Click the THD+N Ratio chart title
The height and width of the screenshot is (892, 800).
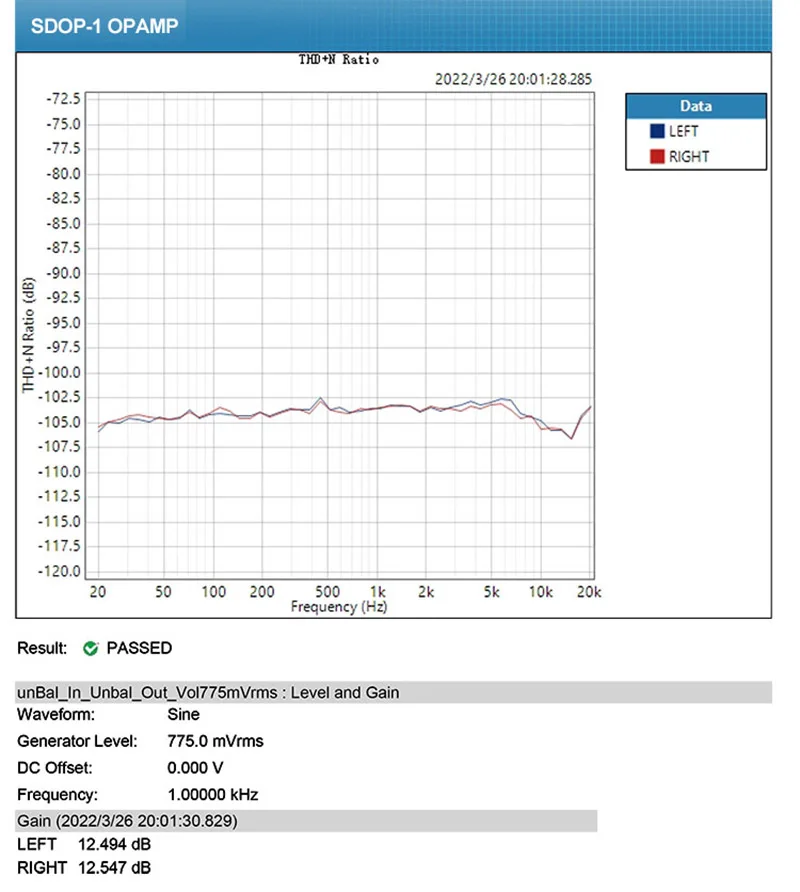339,60
